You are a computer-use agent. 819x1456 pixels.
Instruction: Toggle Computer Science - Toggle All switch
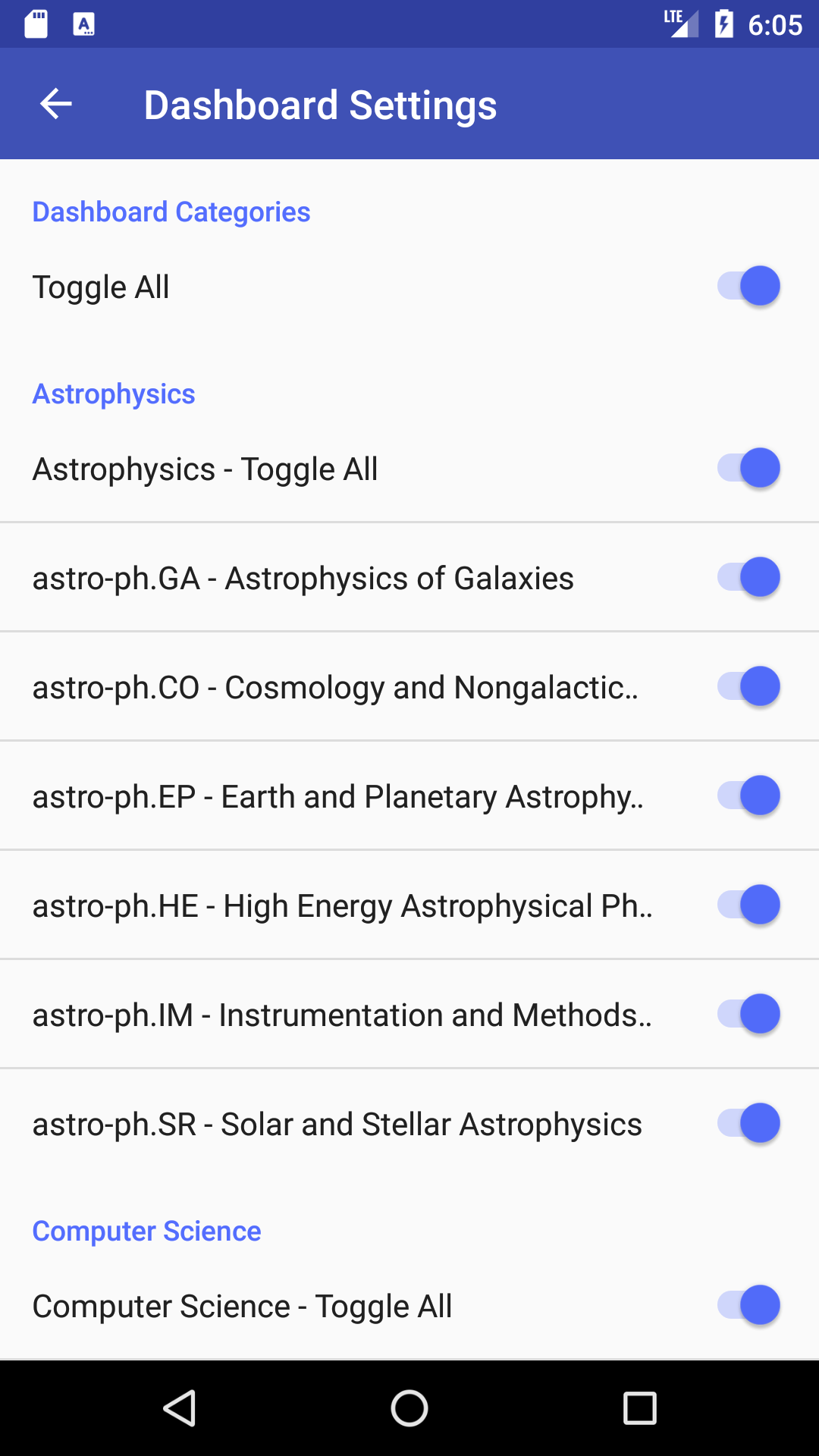click(x=748, y=1305)
